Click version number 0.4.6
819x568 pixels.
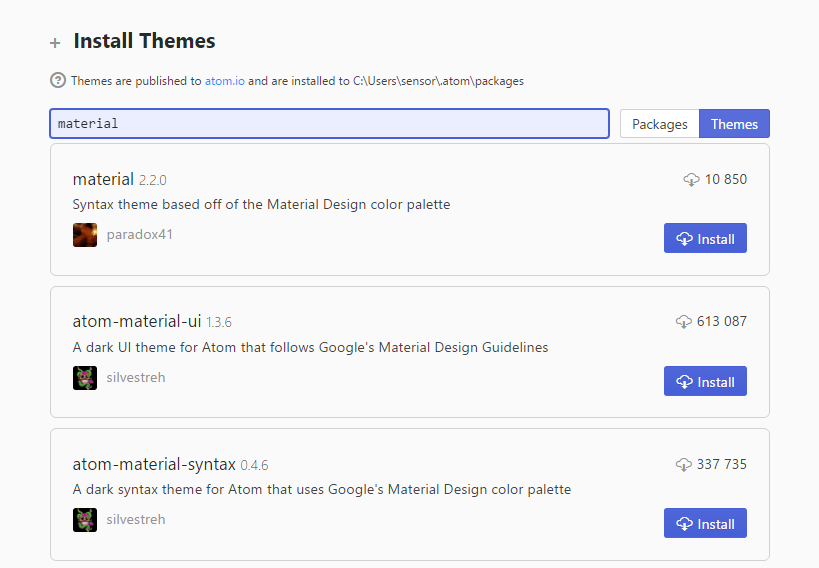click(x=254, y=466)
